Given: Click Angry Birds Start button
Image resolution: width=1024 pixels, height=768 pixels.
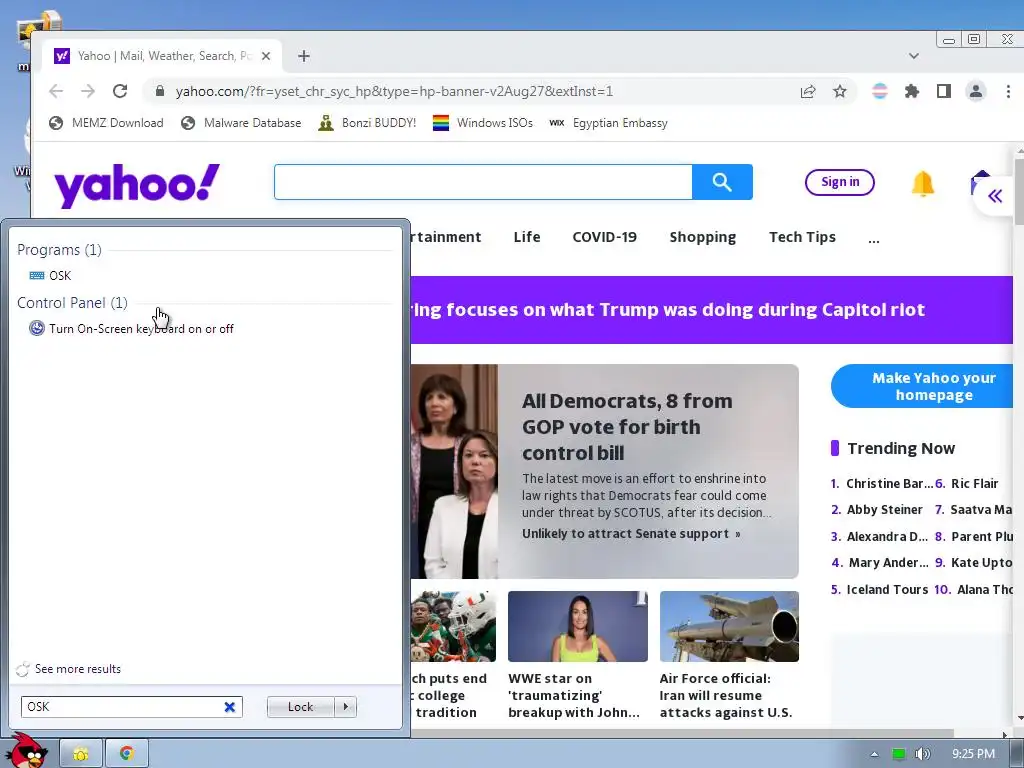Looking at the screenshot, I should coord(26,752).
